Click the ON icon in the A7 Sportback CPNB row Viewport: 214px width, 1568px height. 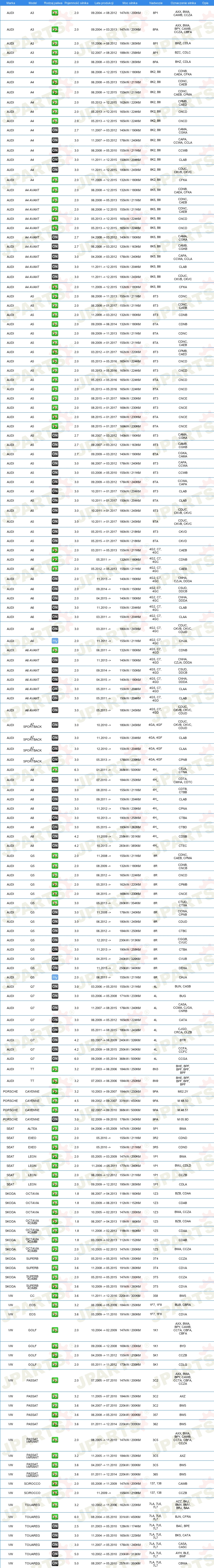[55, 760]
